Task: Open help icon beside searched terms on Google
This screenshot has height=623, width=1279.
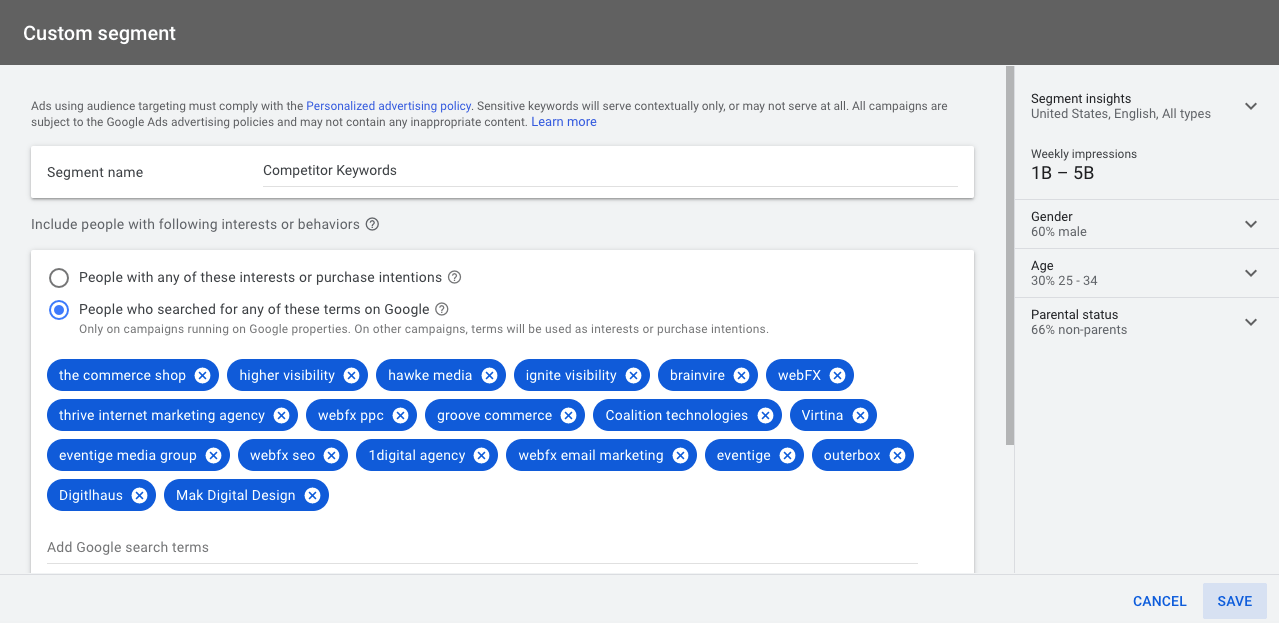Action: (x=441, y=309)
